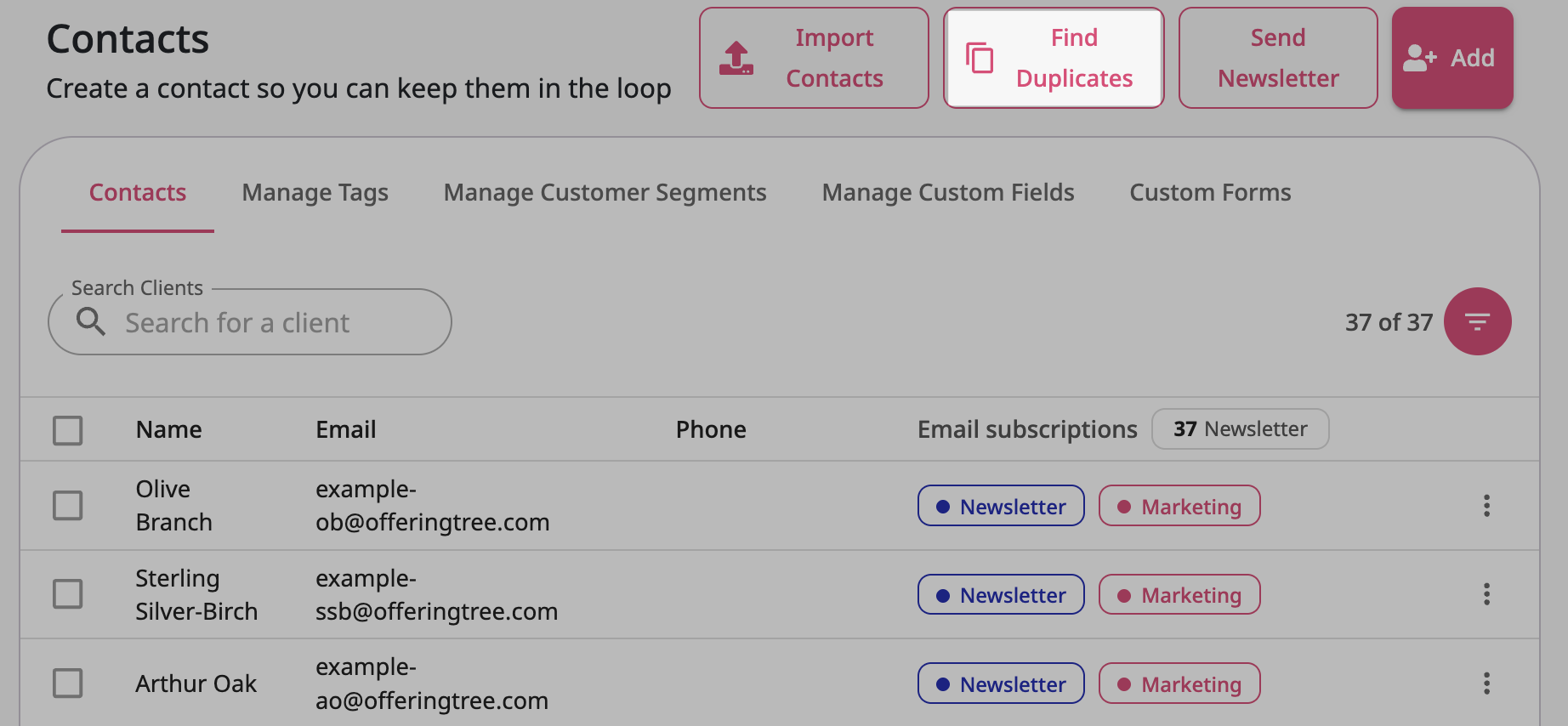The image size is (1568, 726).
Task: Click the name Olive Branch
Action: pyautogui.click(x=173, y=506)
